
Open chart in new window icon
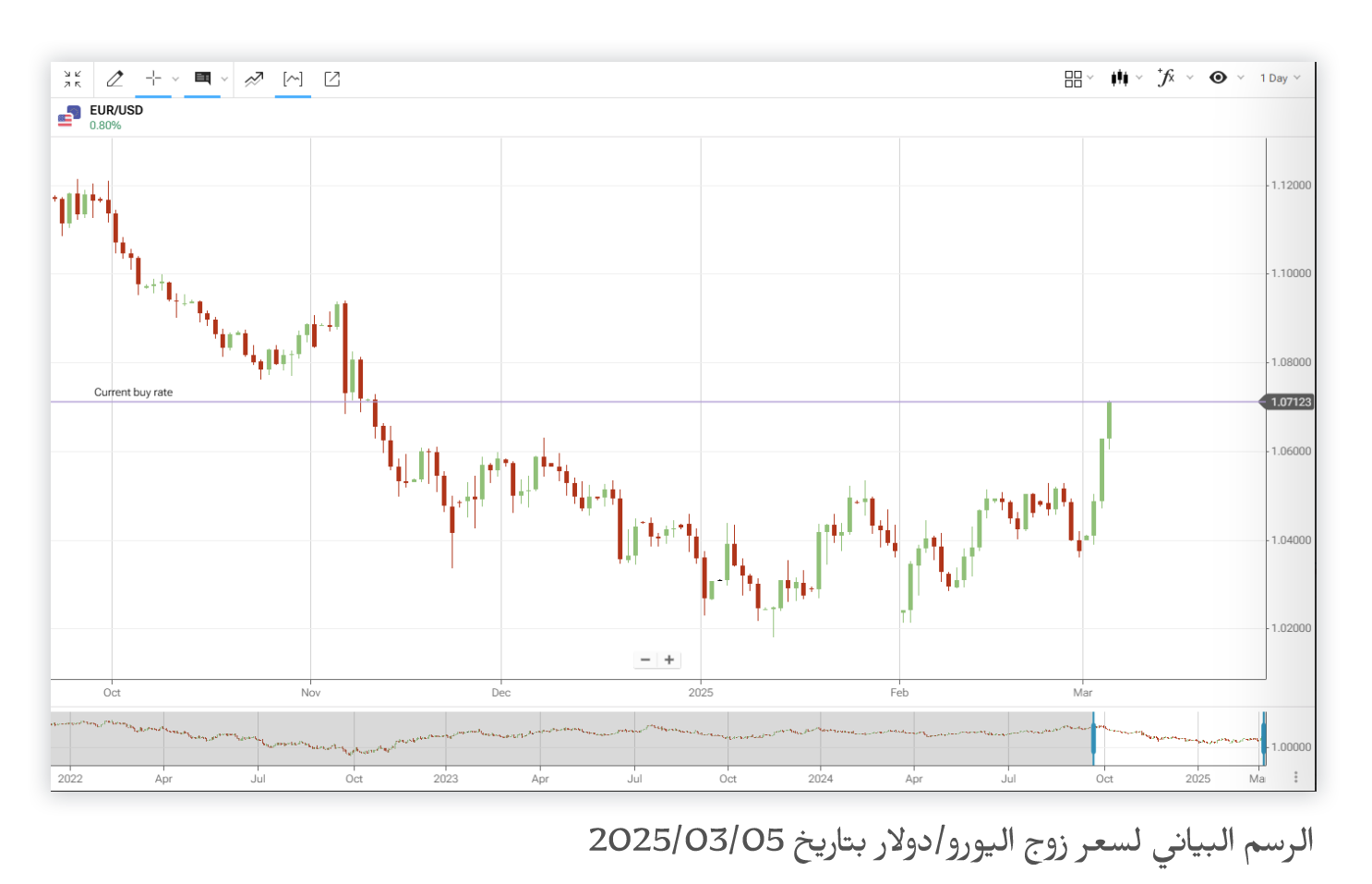pyautogui.click(x=332, y=79)
